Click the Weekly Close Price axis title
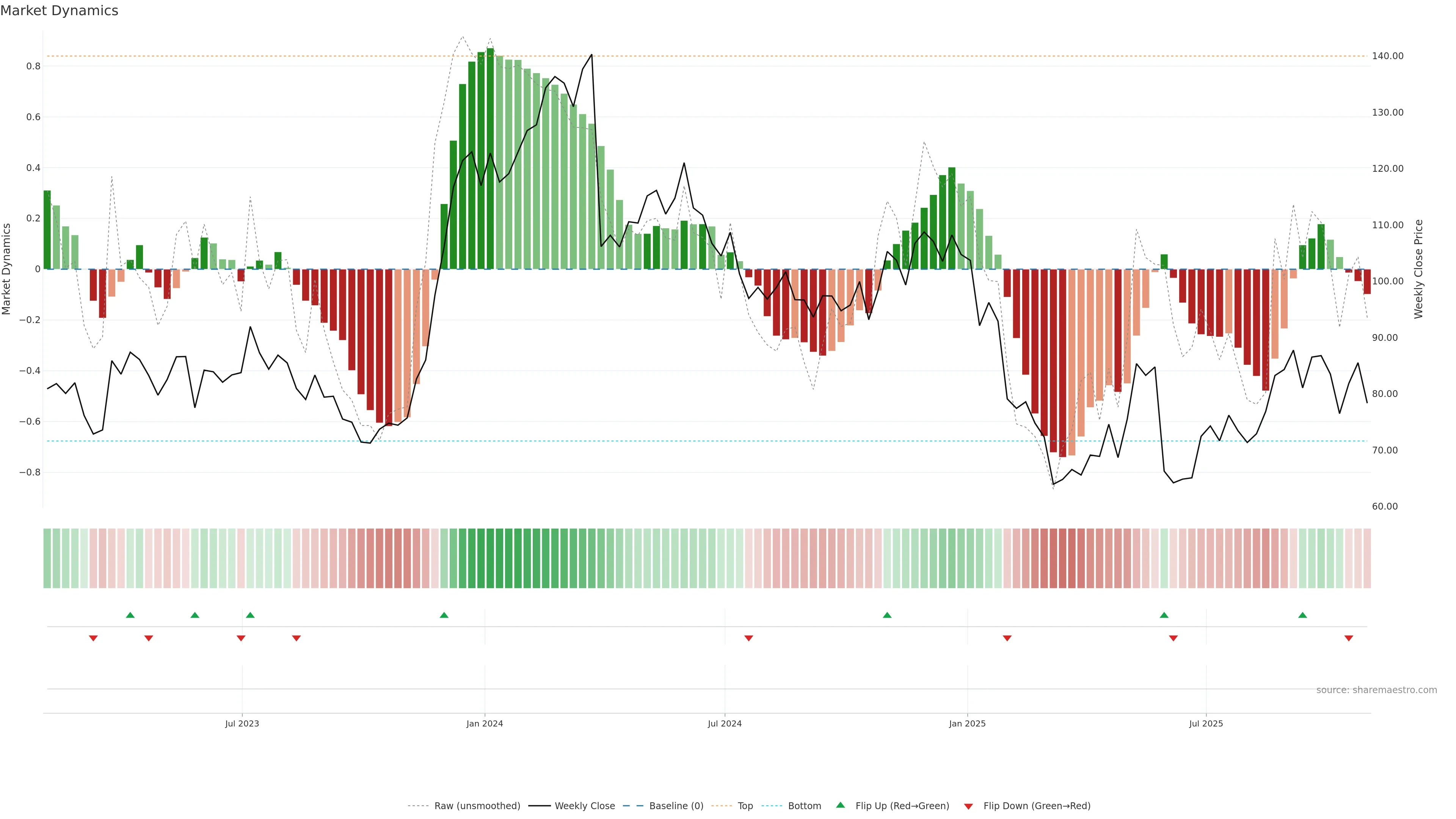 (x=1418, y=269)
